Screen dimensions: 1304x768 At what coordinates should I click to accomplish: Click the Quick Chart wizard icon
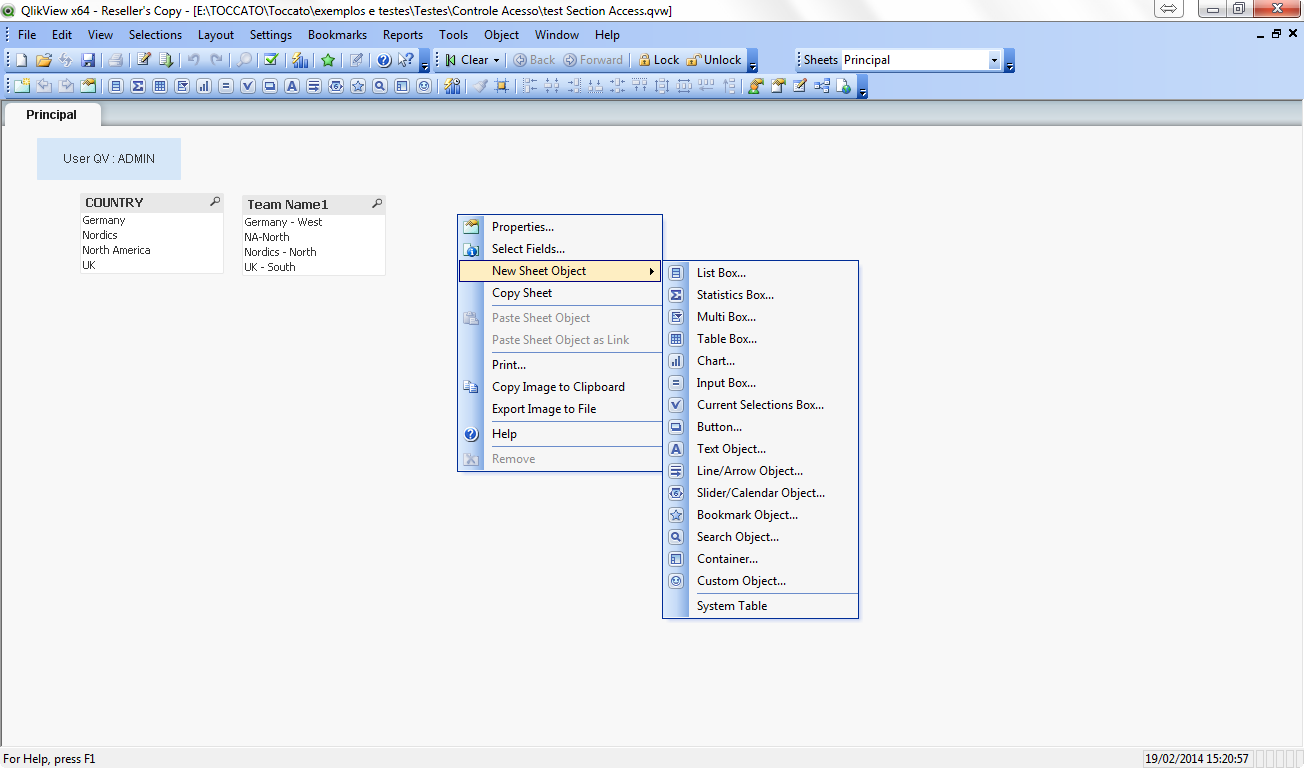[x=299, y=60]
